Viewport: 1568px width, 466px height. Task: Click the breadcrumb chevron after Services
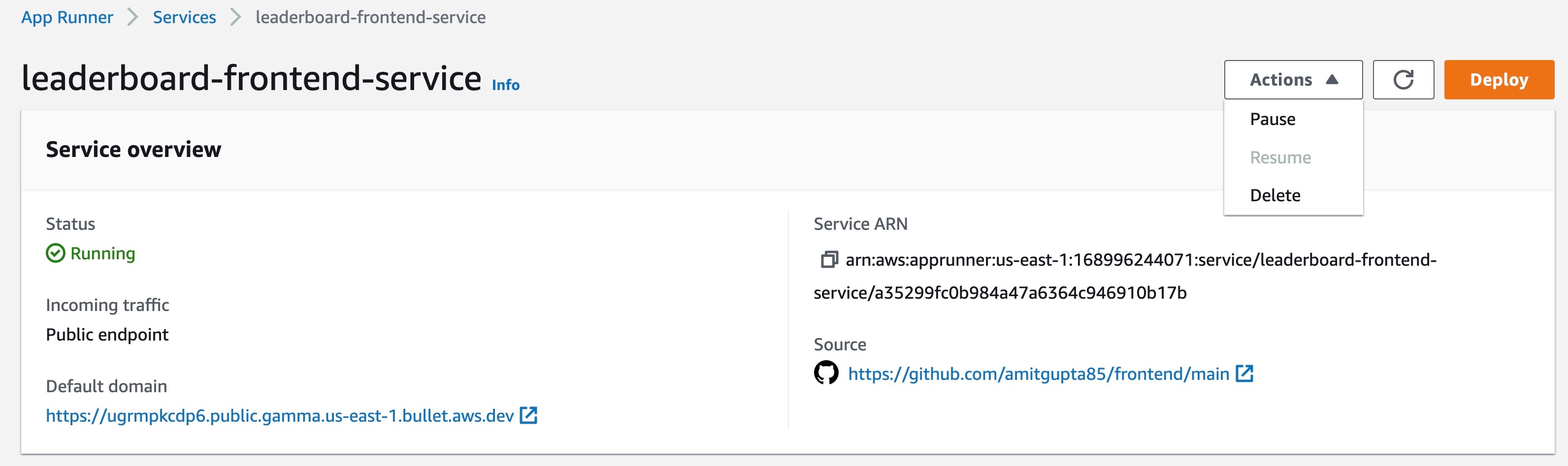(x=235, y=18)
